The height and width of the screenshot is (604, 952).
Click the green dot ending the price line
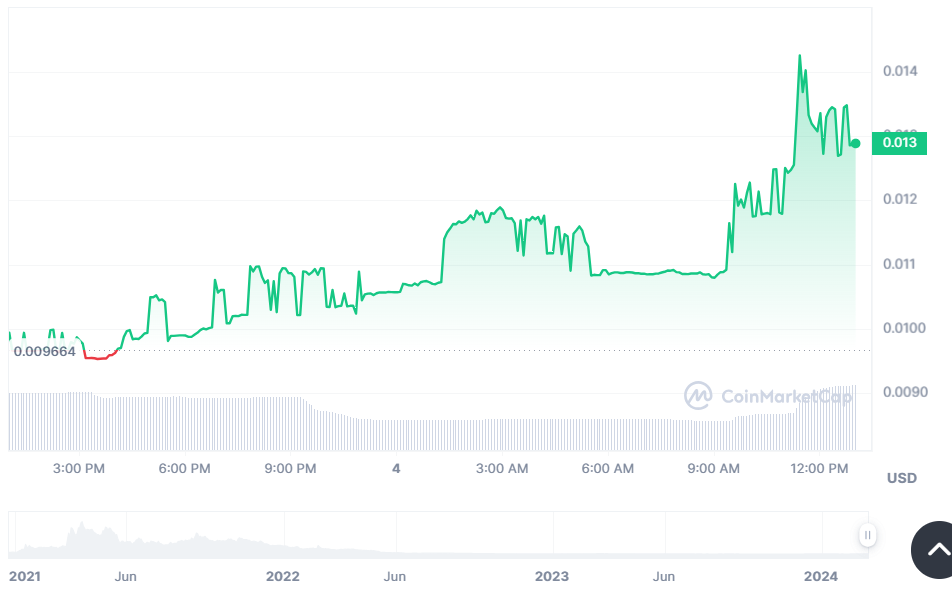[855, 143]
